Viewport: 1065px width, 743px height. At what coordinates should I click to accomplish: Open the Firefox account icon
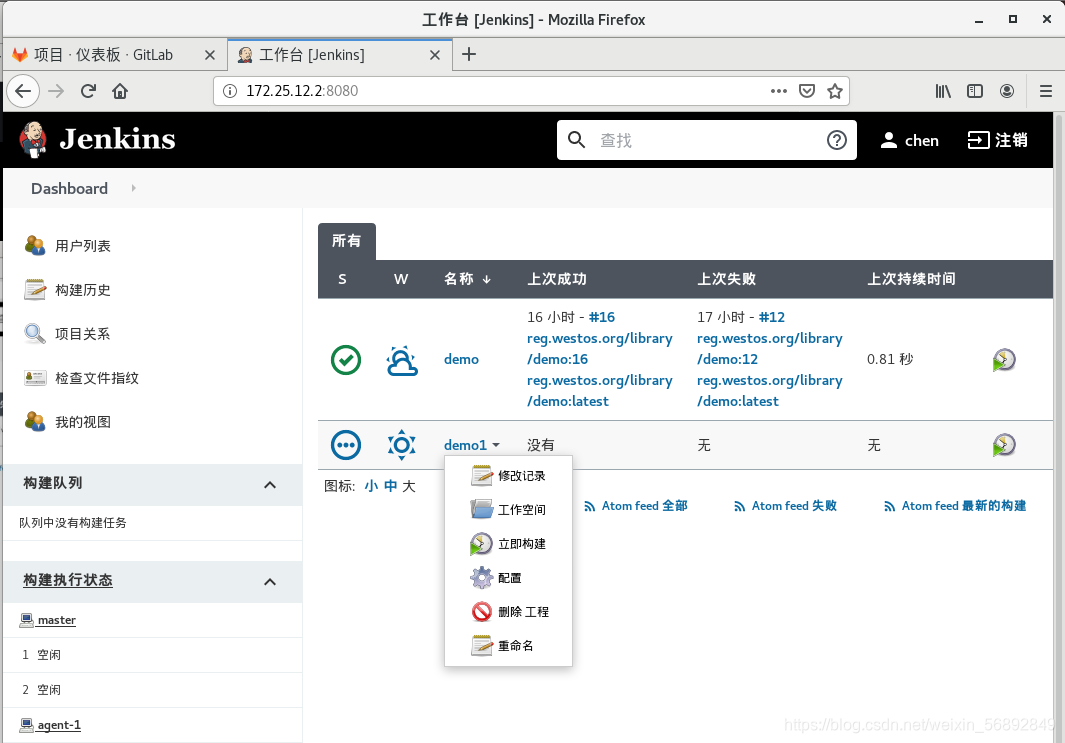[1007, 91]
